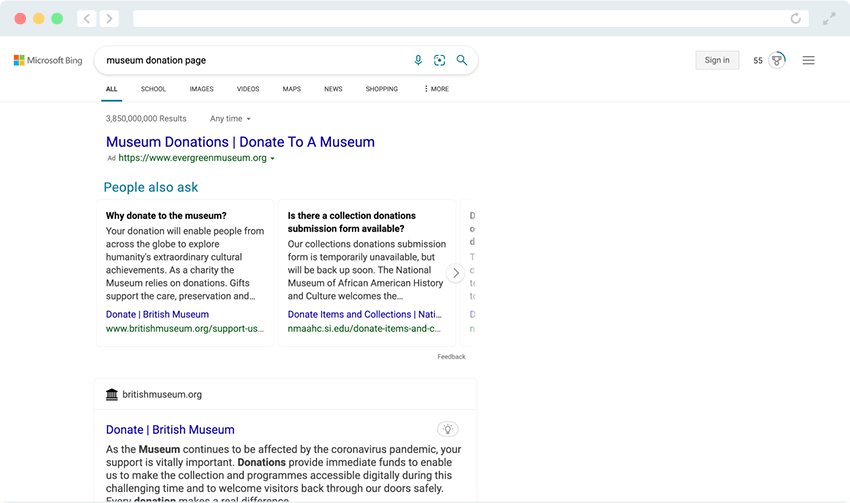The image size is (850, 503).
Task: Switch to the NEWS tab
Action: click(x=333, y=89)
